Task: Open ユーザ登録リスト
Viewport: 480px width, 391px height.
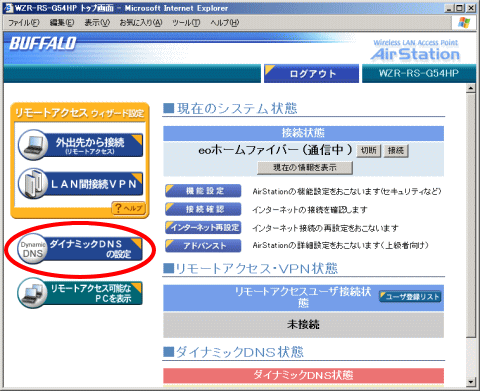Action: click(x=410, y=296)
